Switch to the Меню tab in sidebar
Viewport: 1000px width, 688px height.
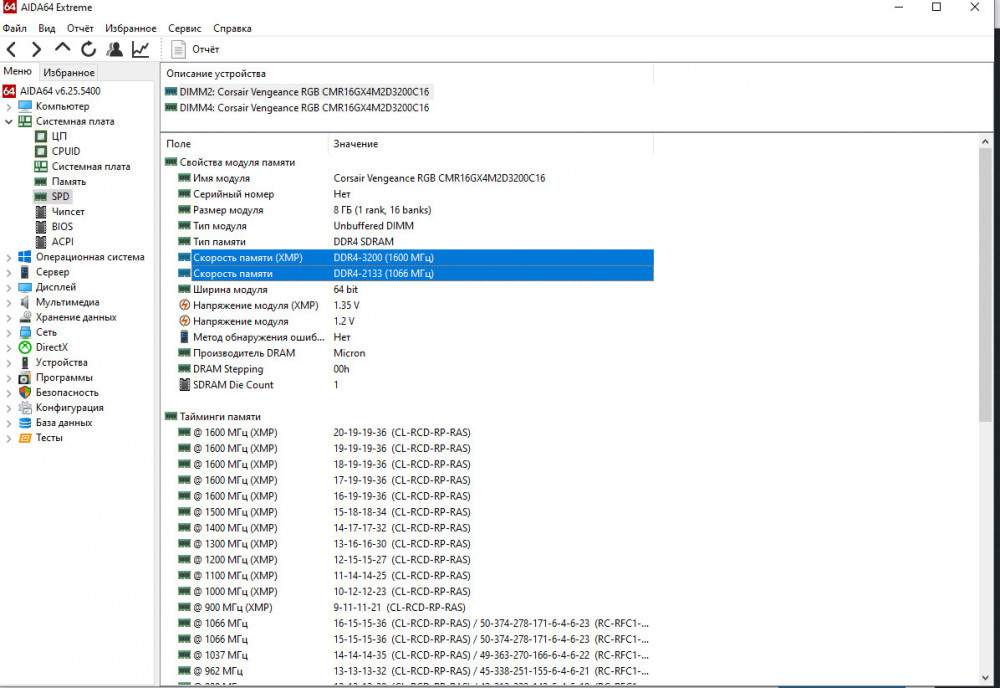[18, 71]
